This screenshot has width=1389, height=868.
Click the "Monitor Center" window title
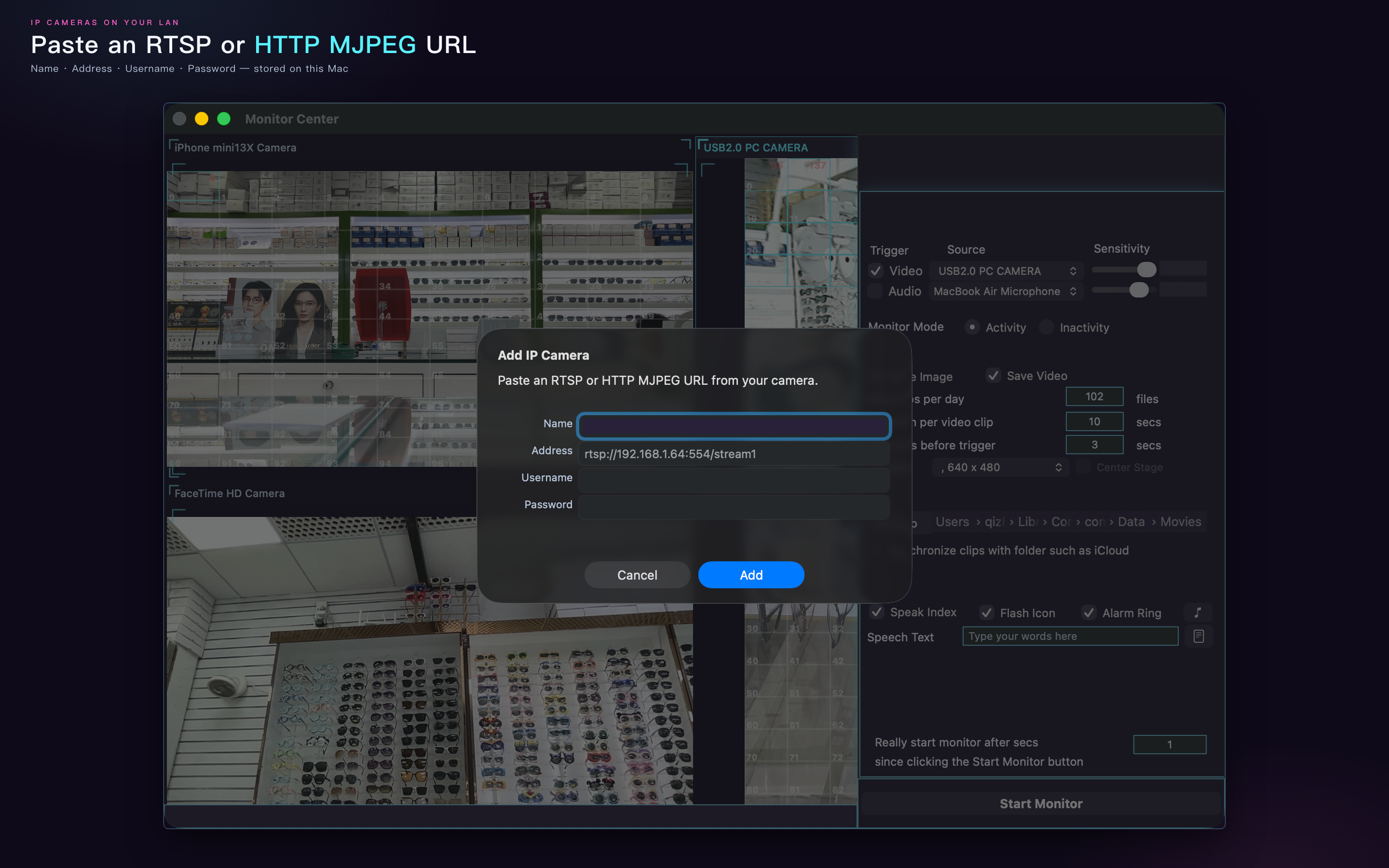tap(292, 119)
